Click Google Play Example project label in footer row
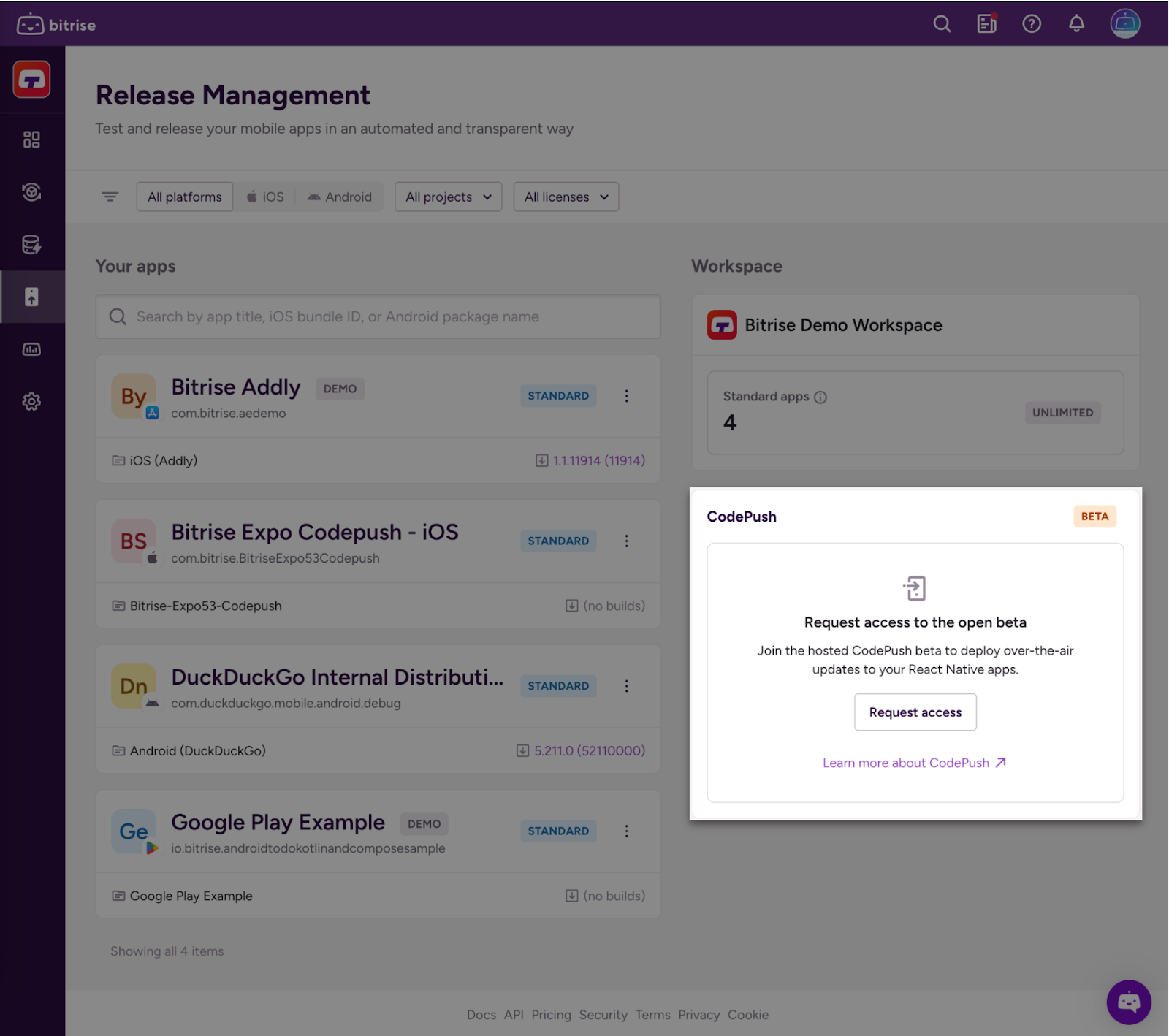Image resolution: width=1169 pixels, height=1036 pixels. (x=191, y=896)
